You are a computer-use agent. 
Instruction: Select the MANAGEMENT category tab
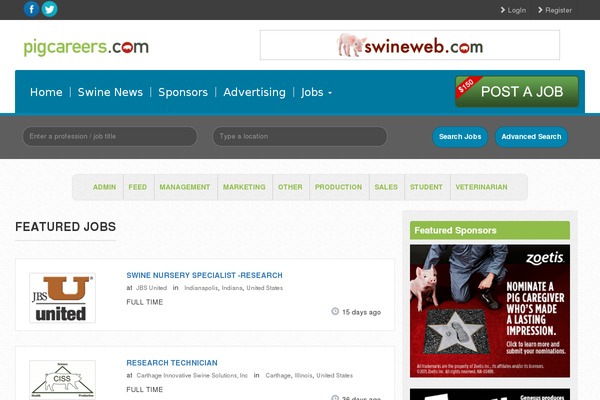185,187
